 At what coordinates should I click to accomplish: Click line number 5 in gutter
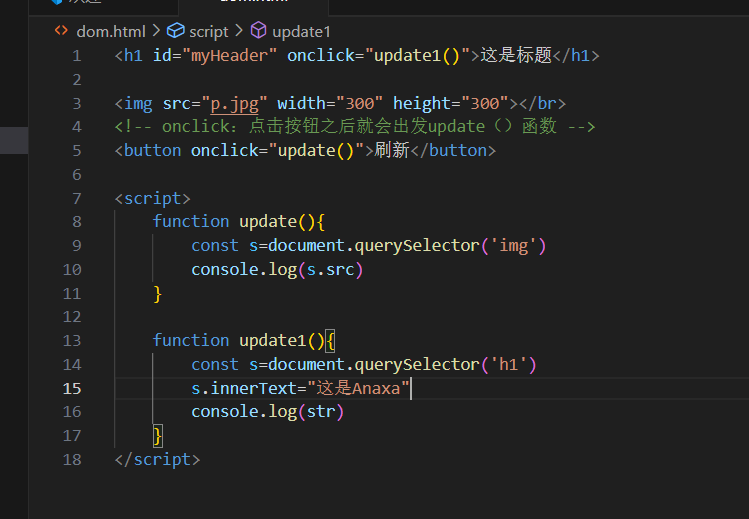76,151
